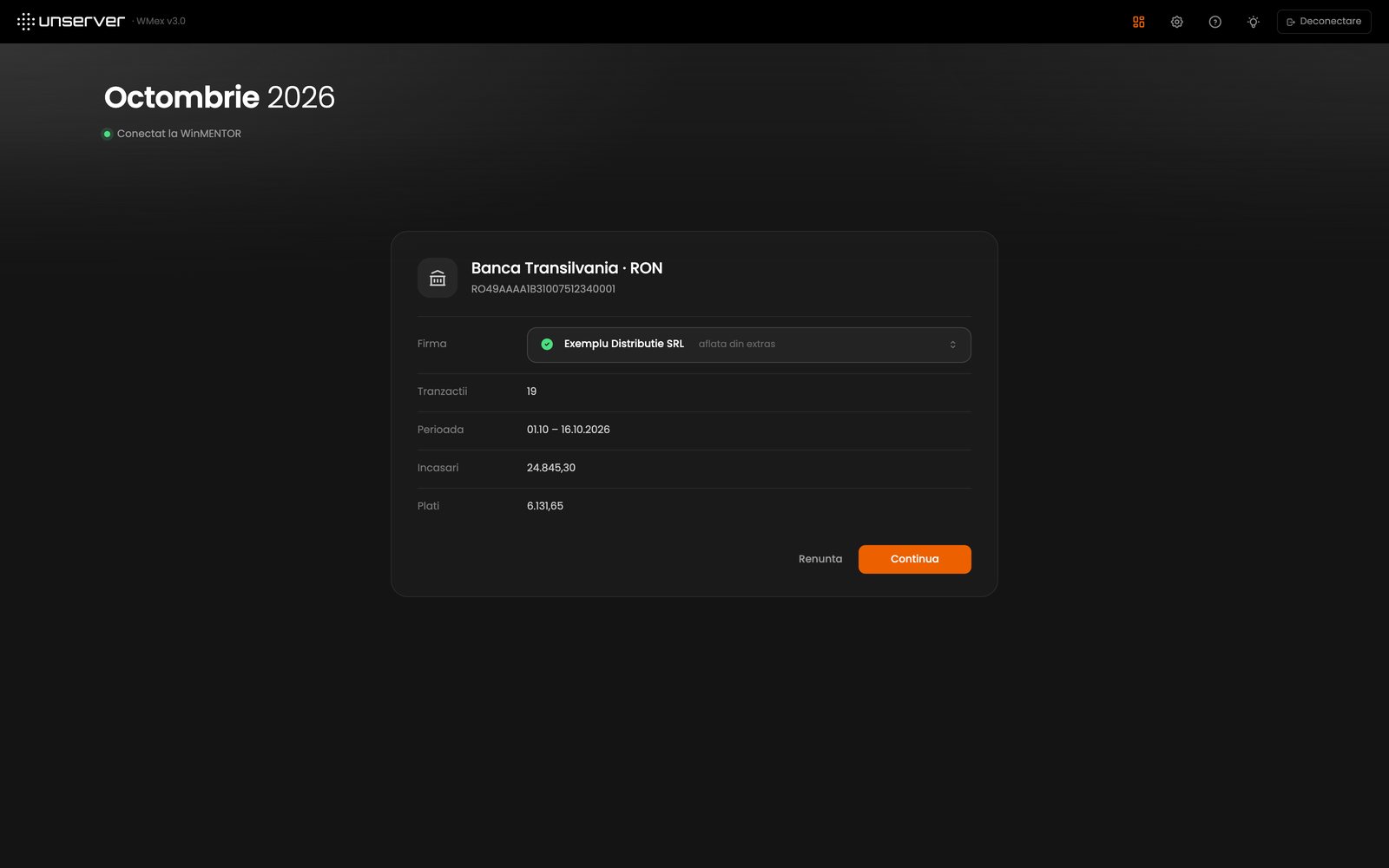Click Renunta to cancel
Image resolution: width=1389 pixels, height=868 pixels.
pos(820,559)
